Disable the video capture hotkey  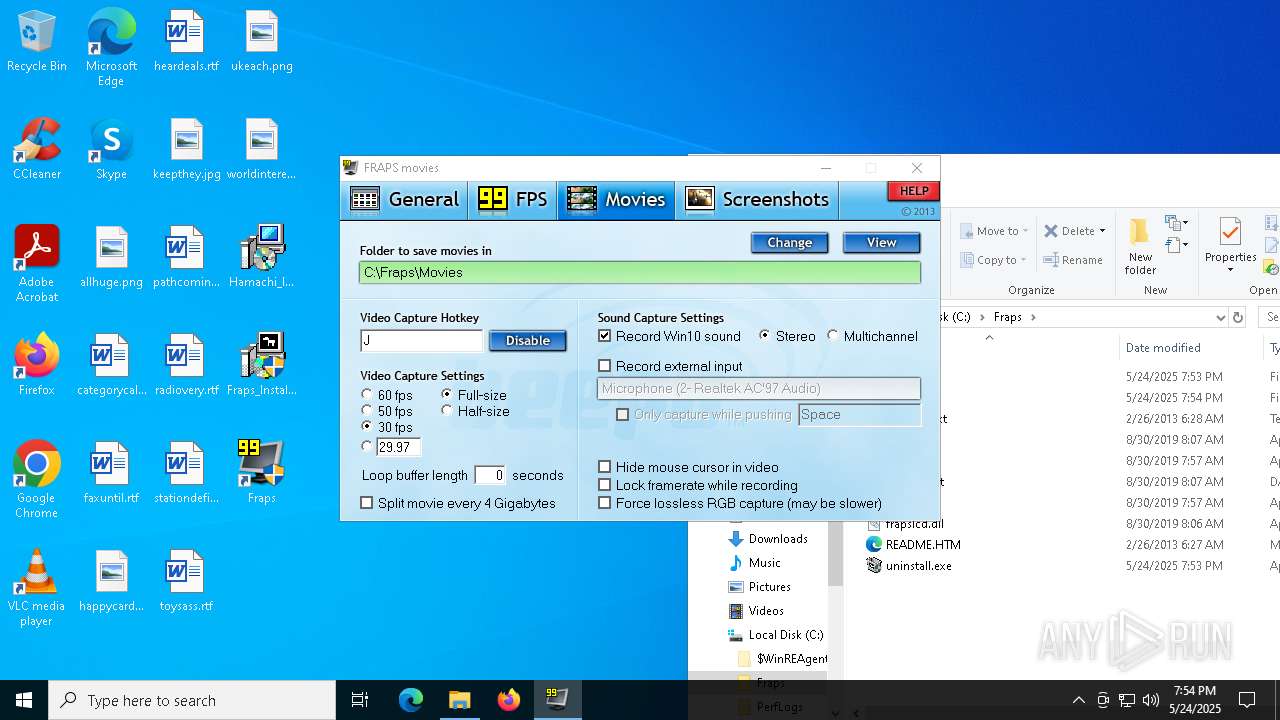[528, 341]
